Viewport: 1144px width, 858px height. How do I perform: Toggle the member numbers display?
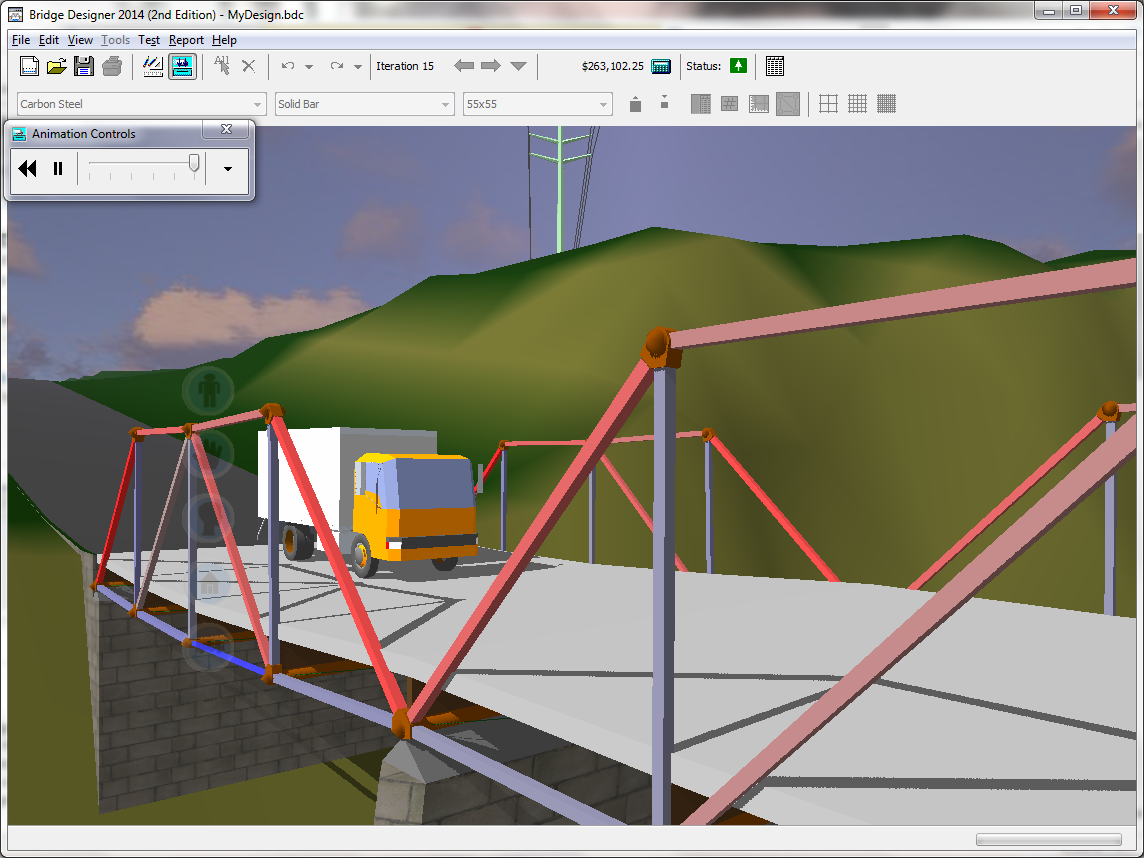pos(730,104)
